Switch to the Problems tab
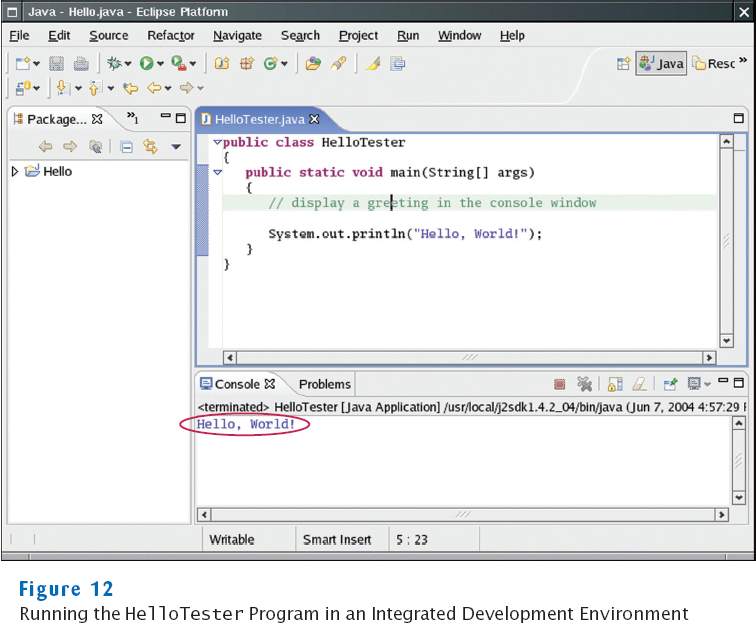This screenshot has width=756, height=626. point(324,384)
